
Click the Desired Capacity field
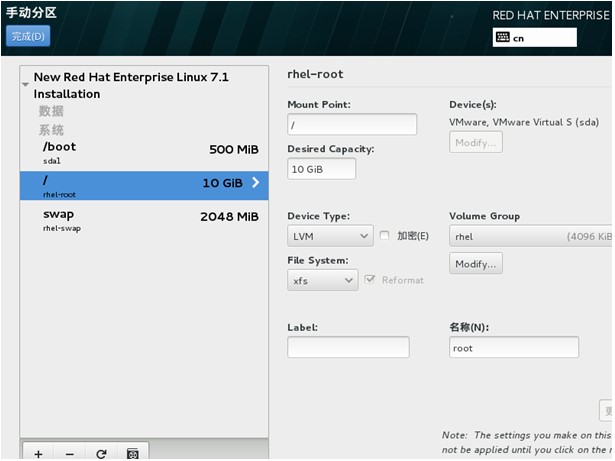(x=321, y=170)
